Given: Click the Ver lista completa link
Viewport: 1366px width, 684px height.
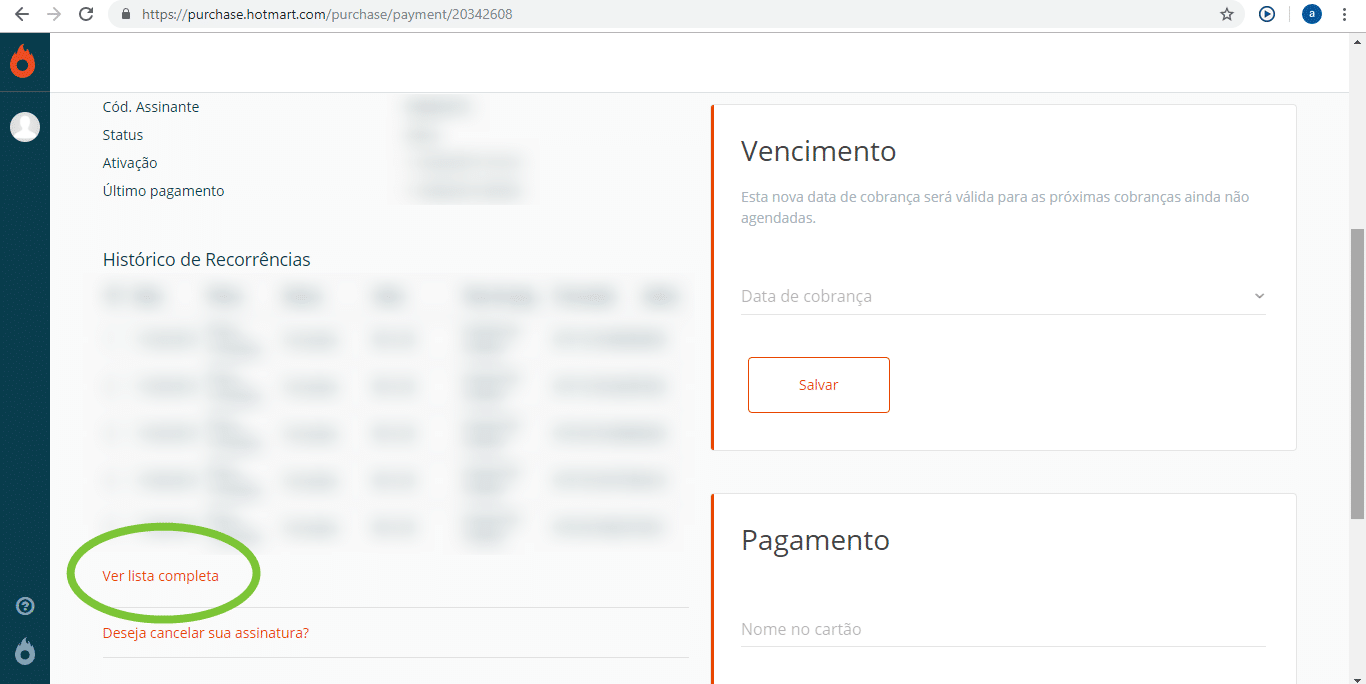Looking at the screenshot, I should tap(160, 576).
